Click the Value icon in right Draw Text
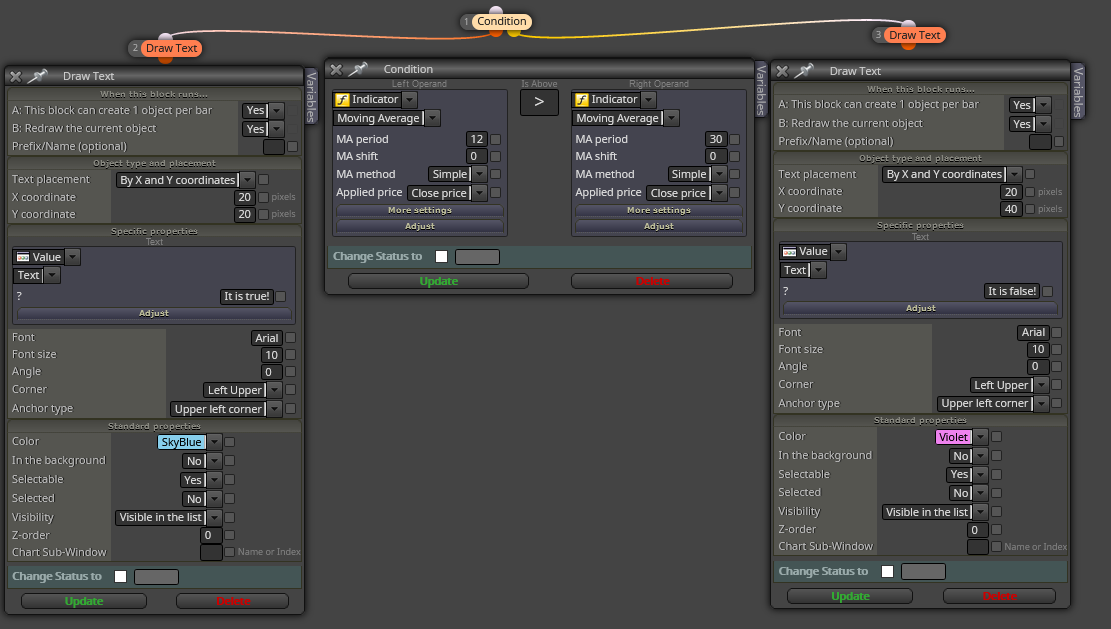 coord(789,251)
